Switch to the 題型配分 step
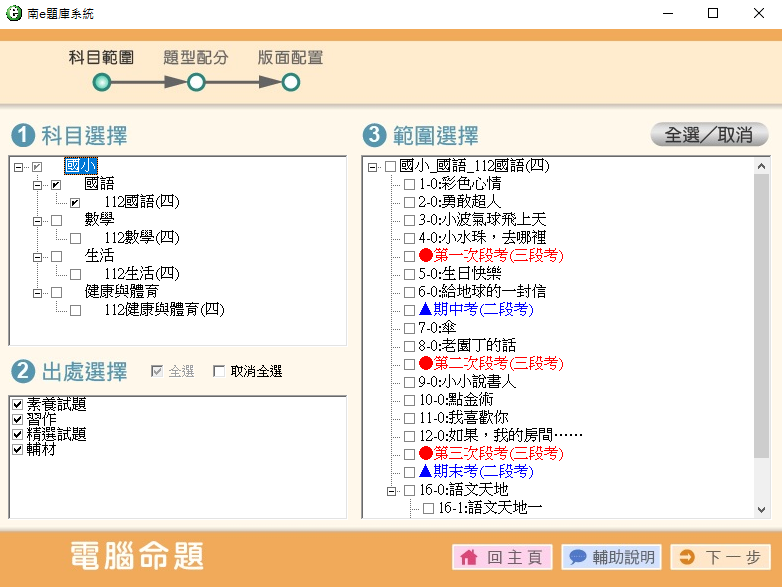 (196, 57)
